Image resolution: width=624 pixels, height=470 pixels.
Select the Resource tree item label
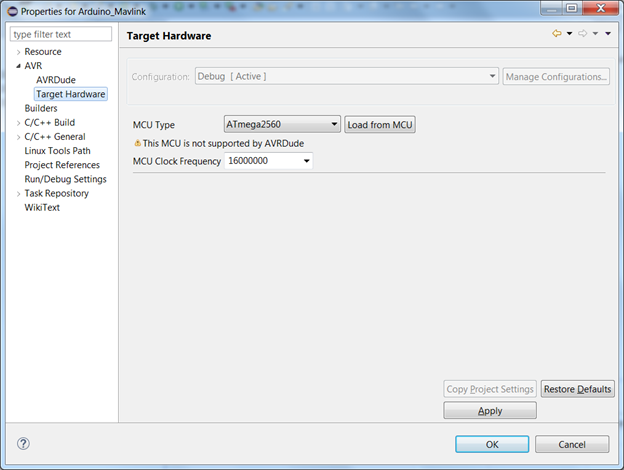click(x=43, y=52)
